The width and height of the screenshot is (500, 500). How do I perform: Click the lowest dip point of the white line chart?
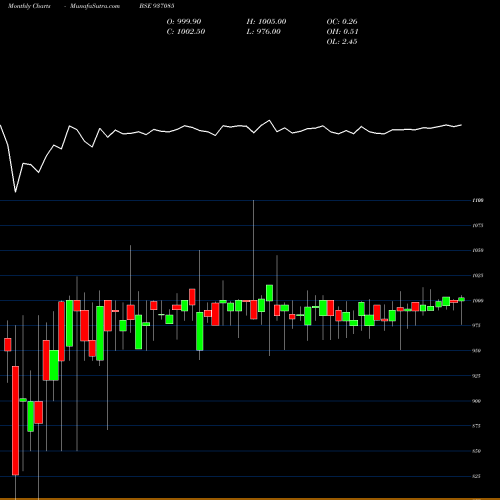15,192
